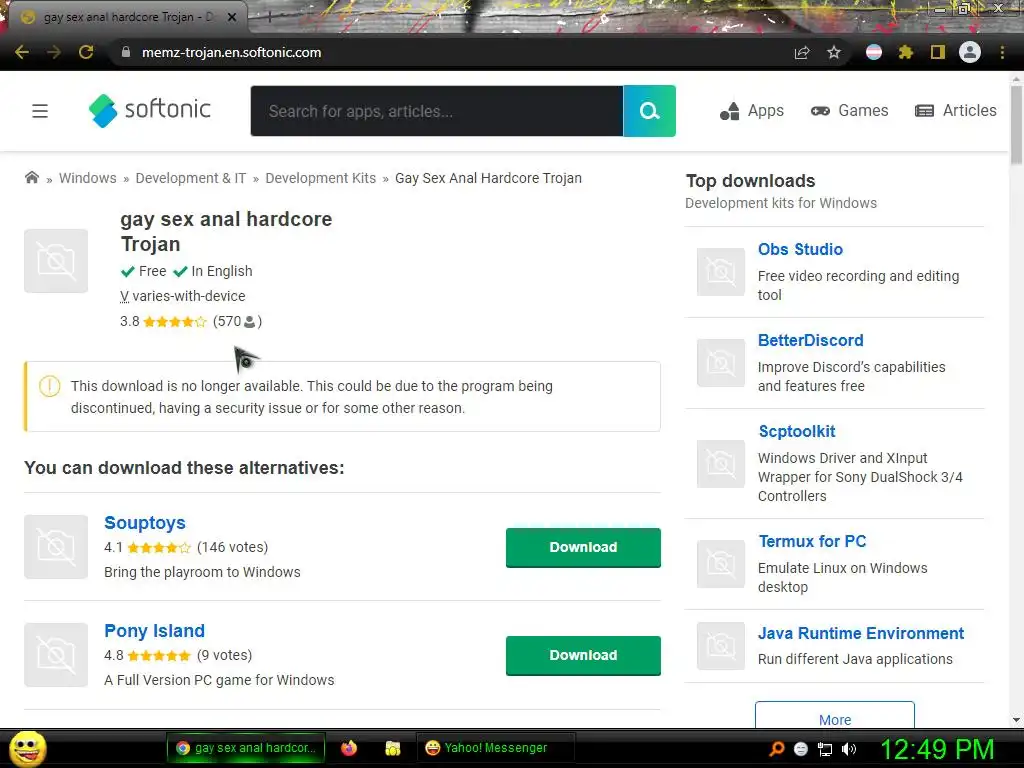
Task: Click the 12:49 PM taskbar clock
Action: pyautogui.click(x=936, y=749)
